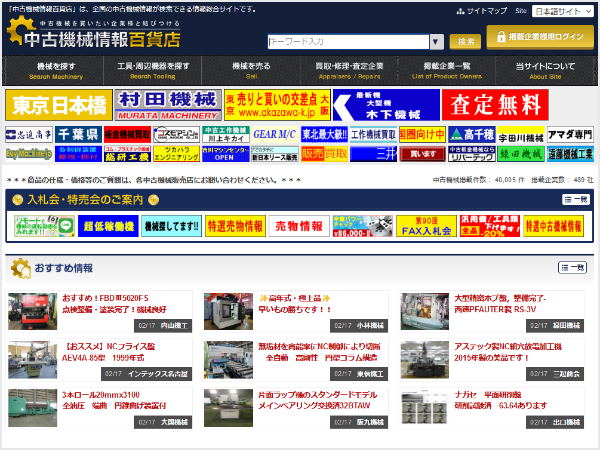Open the 大型精密ホブ盤 listing

point(500,304)
